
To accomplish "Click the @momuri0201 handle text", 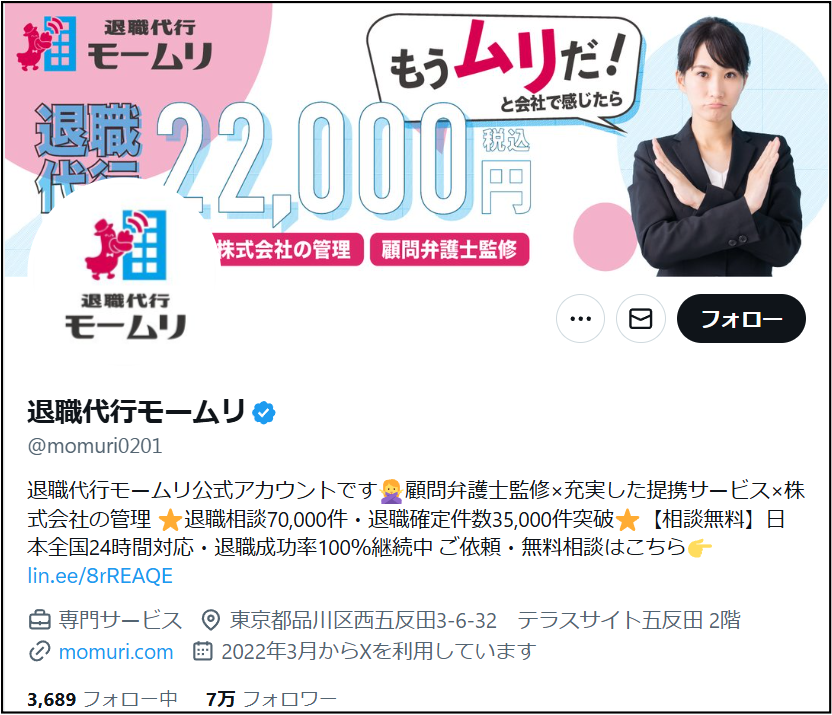I will point(95,446).
